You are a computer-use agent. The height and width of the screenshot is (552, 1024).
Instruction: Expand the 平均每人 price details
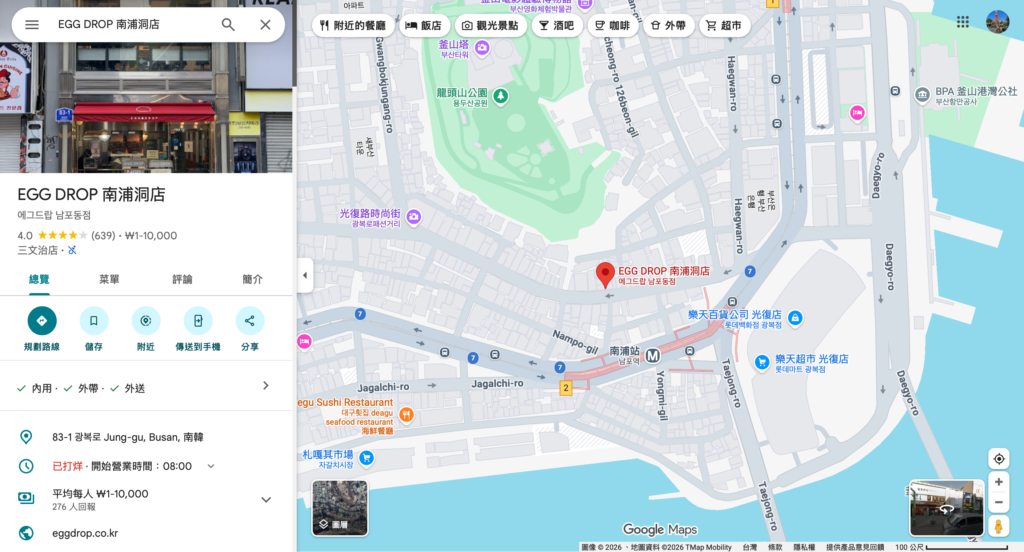266,500
